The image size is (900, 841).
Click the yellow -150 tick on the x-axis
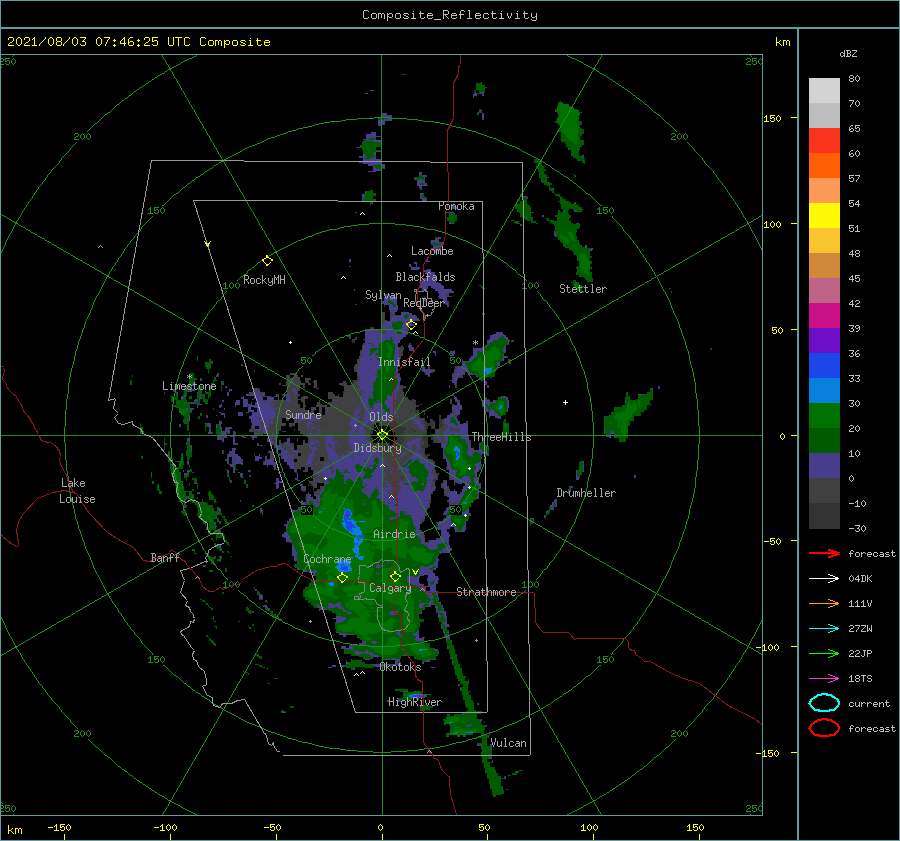click(x=59, y=827)
